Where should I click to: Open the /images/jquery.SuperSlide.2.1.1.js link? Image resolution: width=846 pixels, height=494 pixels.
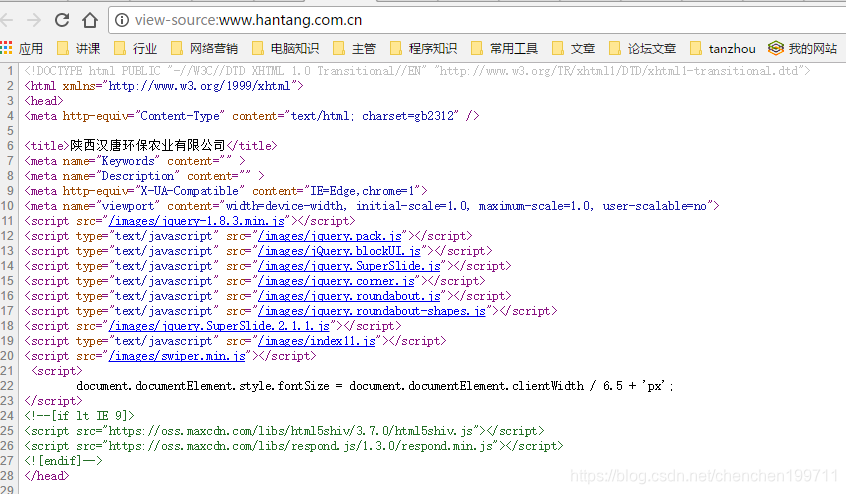click(219, 326)
